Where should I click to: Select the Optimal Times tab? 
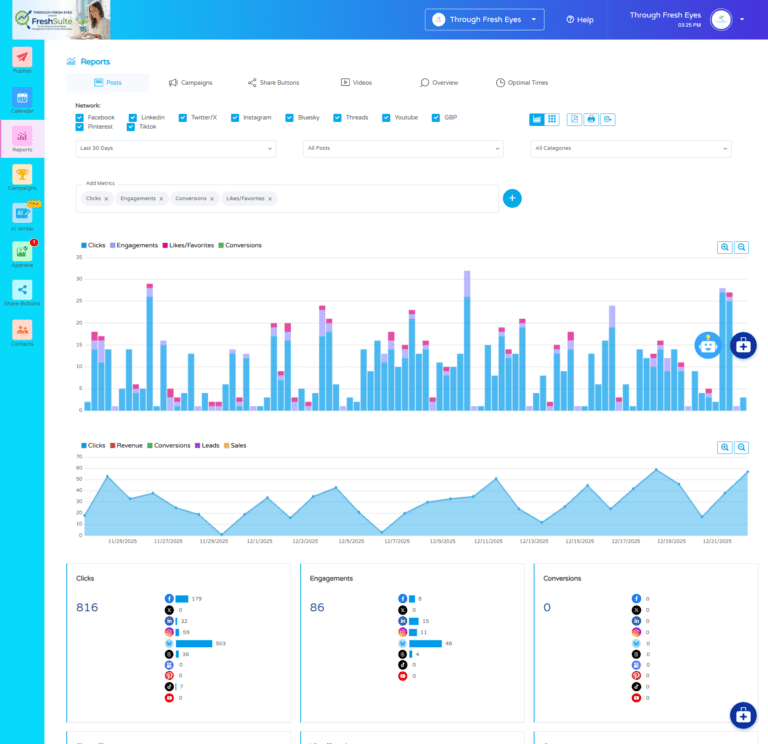click(522, 83)
